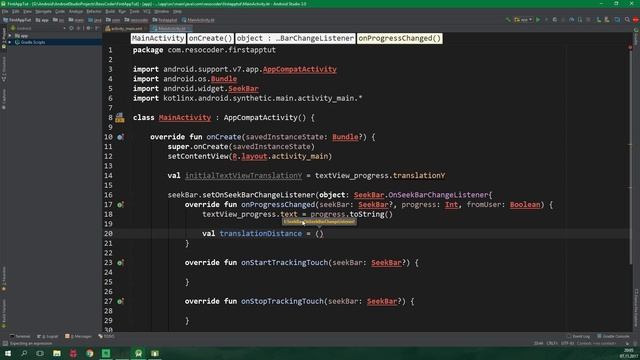Open the app run configuration dropdown
Image resolution: width=640 pixels, height=360 pixels.
[523, 20]
